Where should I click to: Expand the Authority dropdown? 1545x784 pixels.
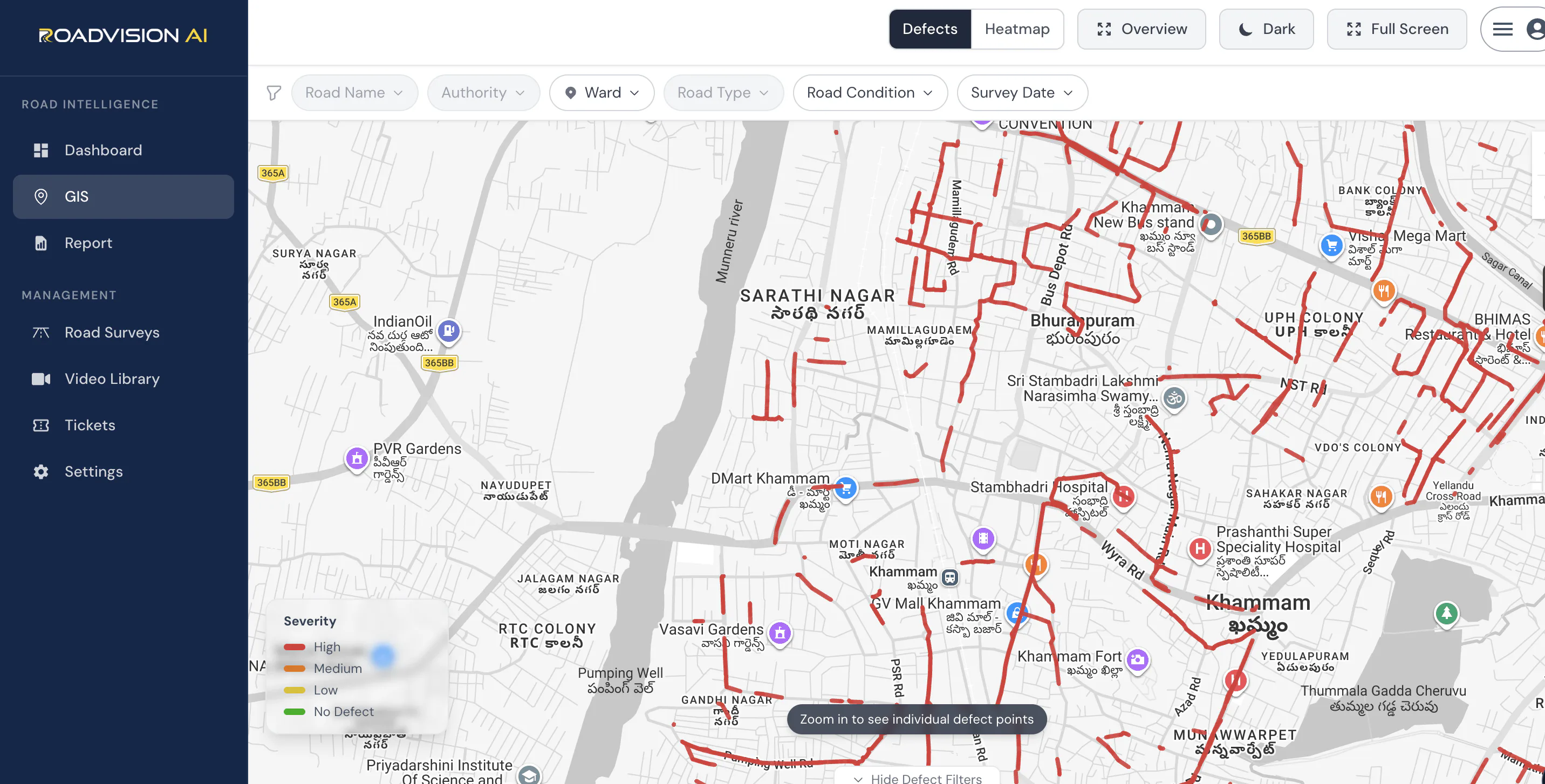pyautogui.click(x=483, y=93)
